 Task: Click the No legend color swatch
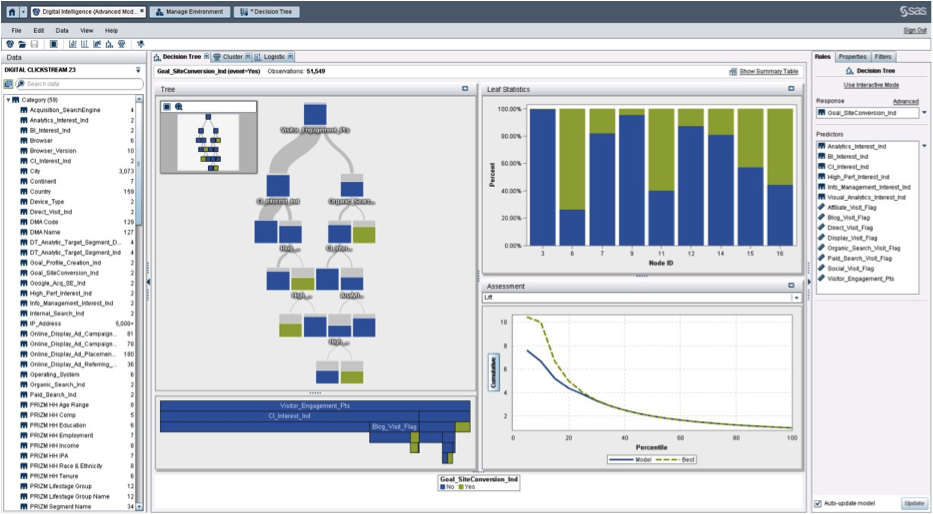443,487
